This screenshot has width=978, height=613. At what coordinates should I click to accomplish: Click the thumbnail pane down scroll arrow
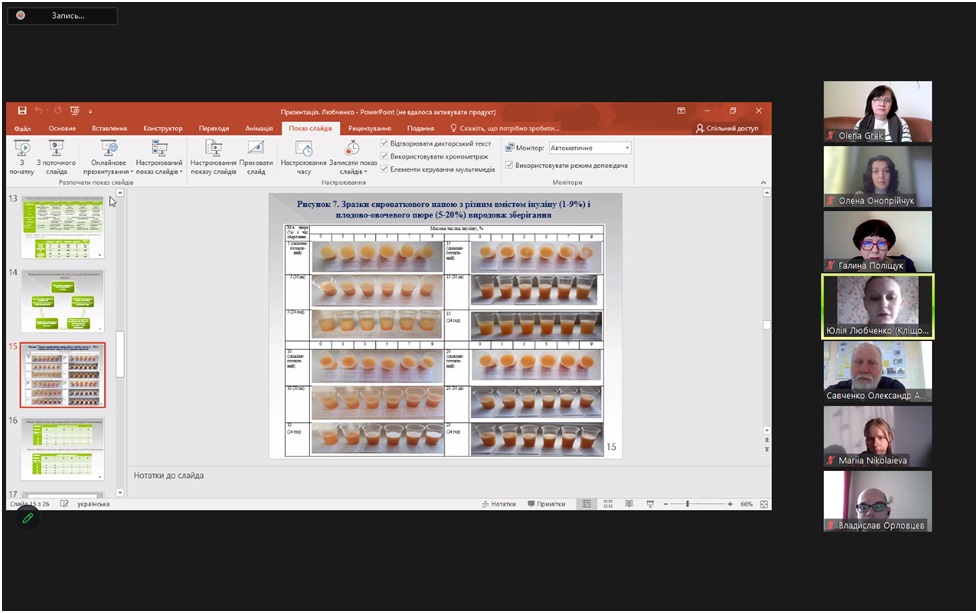(120, 493)
